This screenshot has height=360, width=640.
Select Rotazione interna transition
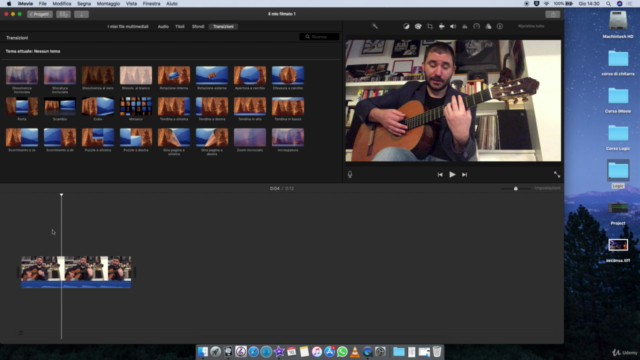(x=174, y=75)
